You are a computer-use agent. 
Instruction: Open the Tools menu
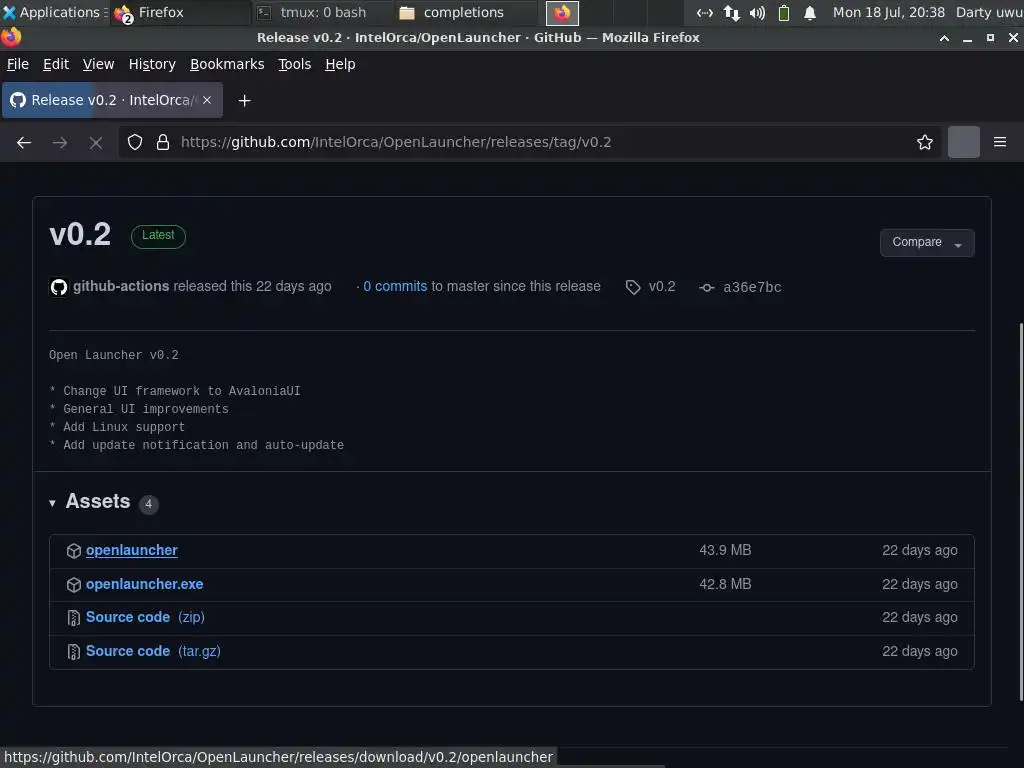coord(295,64)
